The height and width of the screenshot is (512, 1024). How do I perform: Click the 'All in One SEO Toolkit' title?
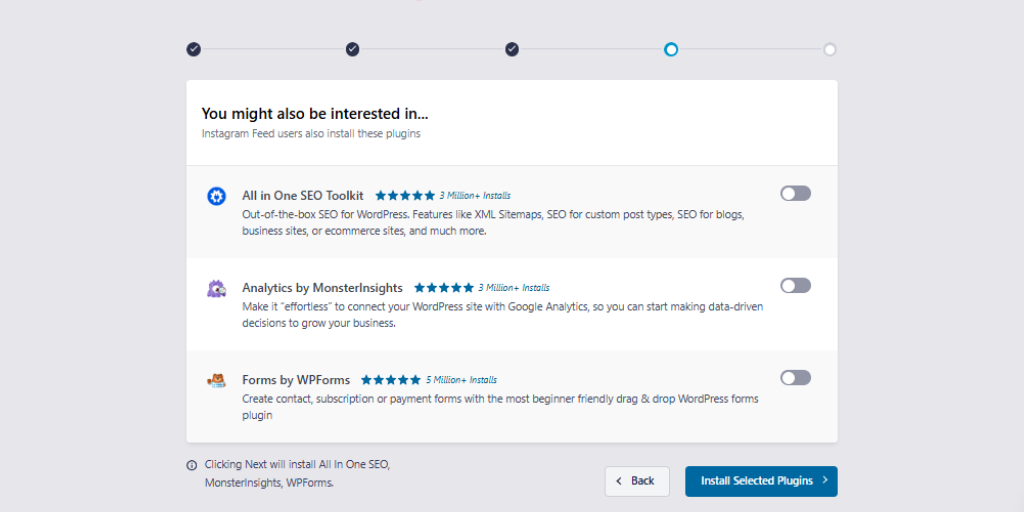303,195
